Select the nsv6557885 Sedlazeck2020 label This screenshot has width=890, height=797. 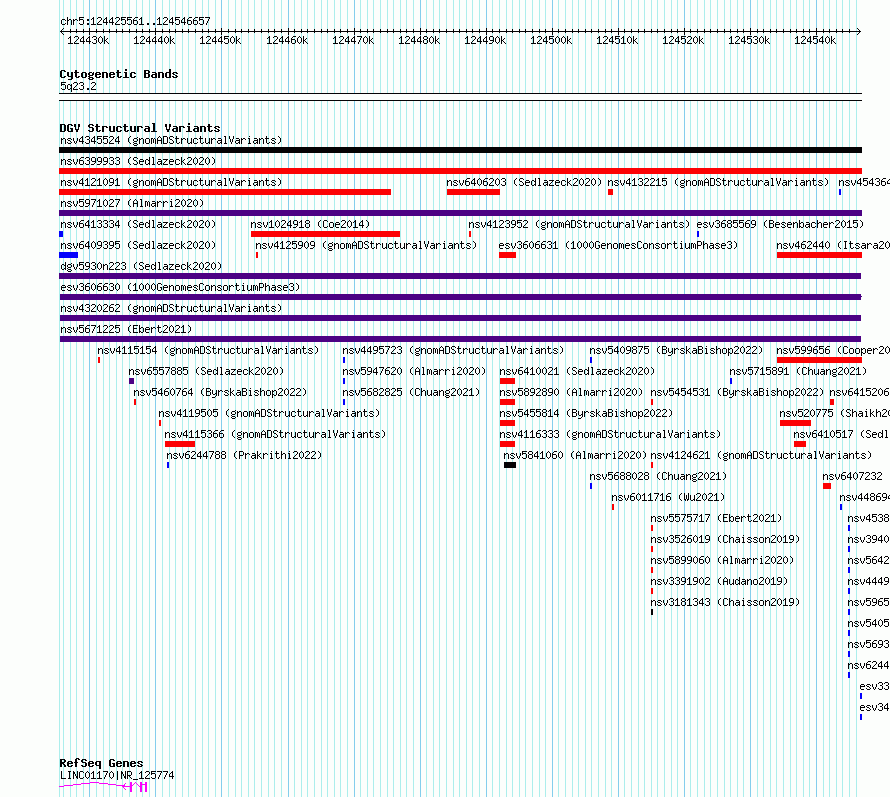[x=206, y=371]
